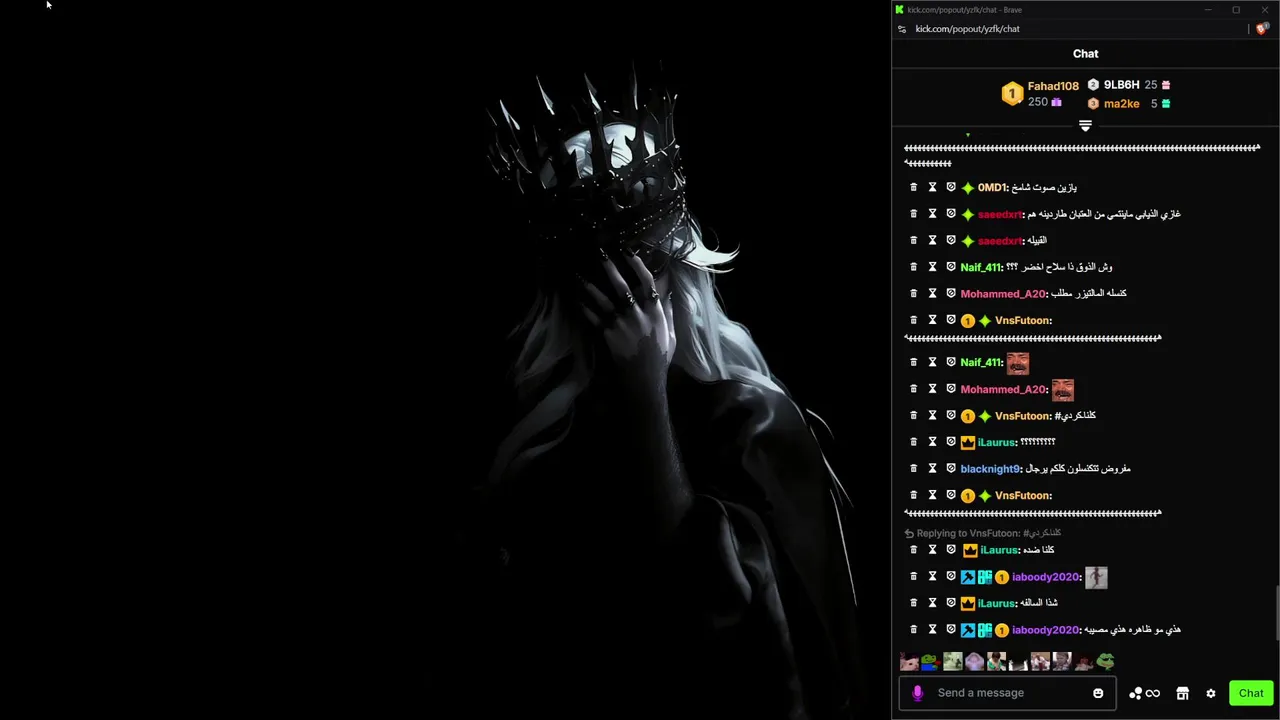Open Brave Shields icon in address bar
1280x720 pixels.
click(x=1262, y=29)
